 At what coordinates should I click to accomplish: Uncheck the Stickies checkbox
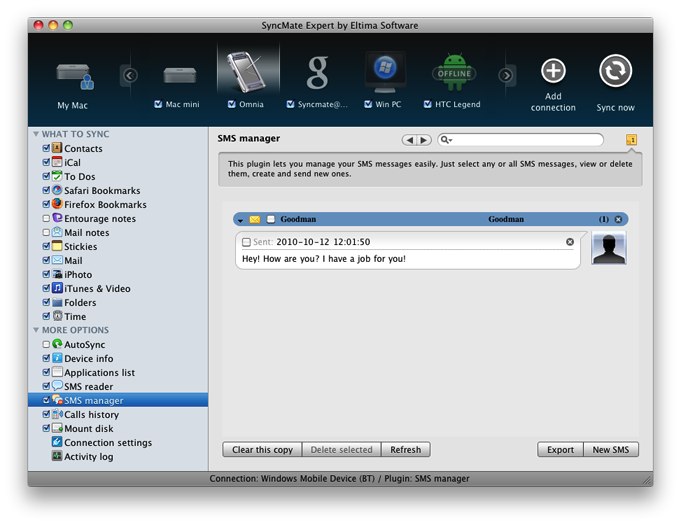pyautogui.click(x=46, y=246)
